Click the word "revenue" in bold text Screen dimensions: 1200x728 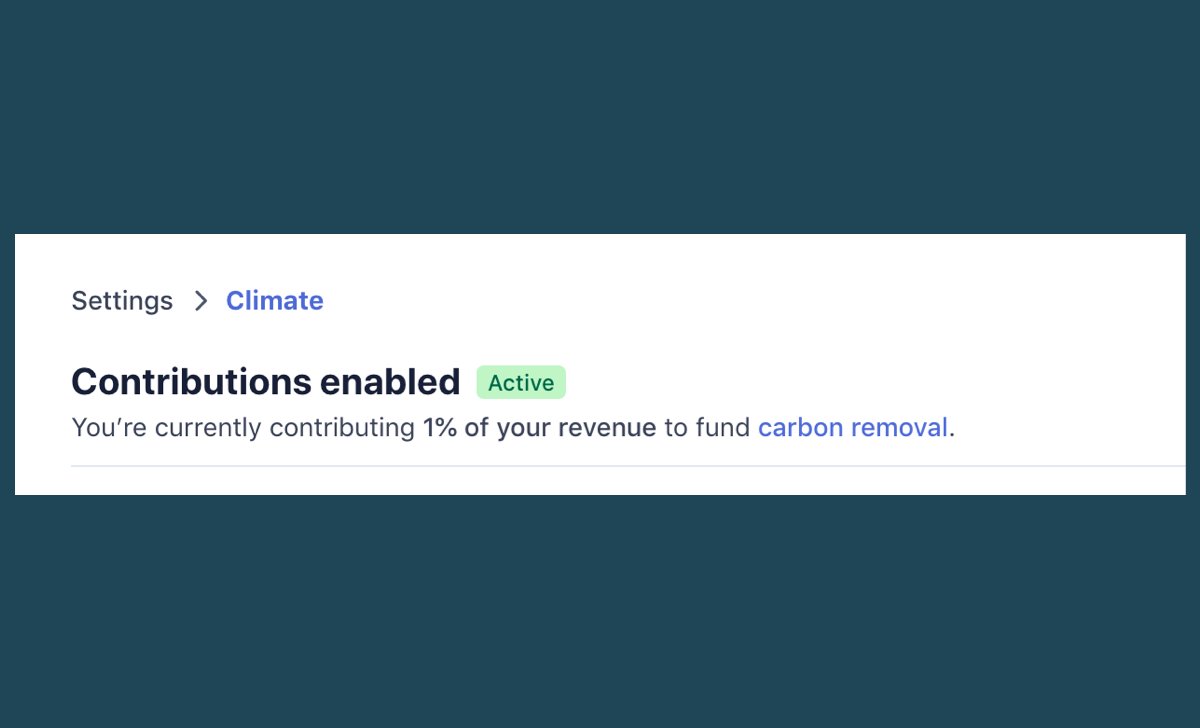point(607,428)
